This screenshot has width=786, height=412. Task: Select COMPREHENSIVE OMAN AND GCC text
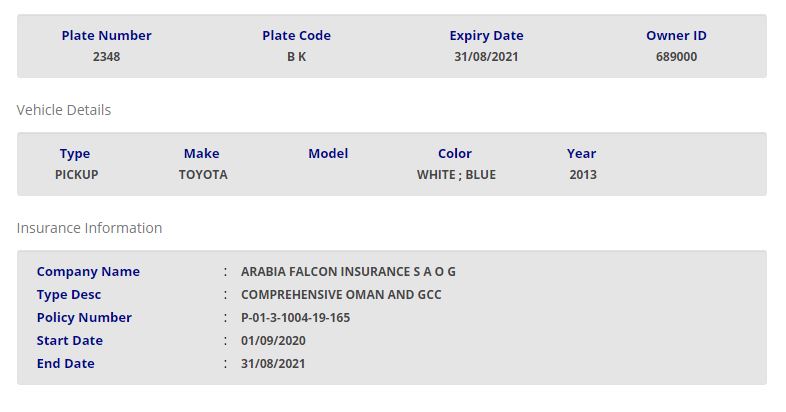(x=341, y=295)
